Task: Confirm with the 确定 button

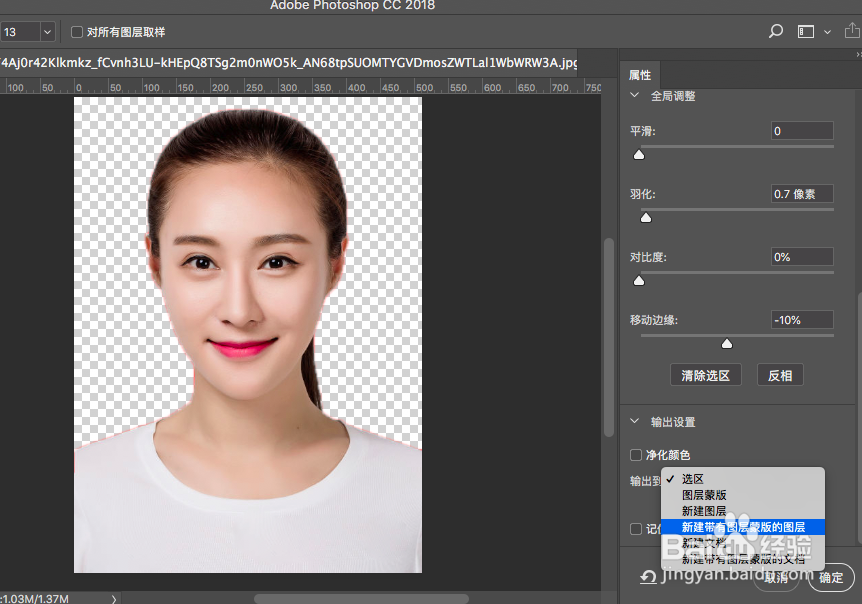Action: (x=831, y=577)
